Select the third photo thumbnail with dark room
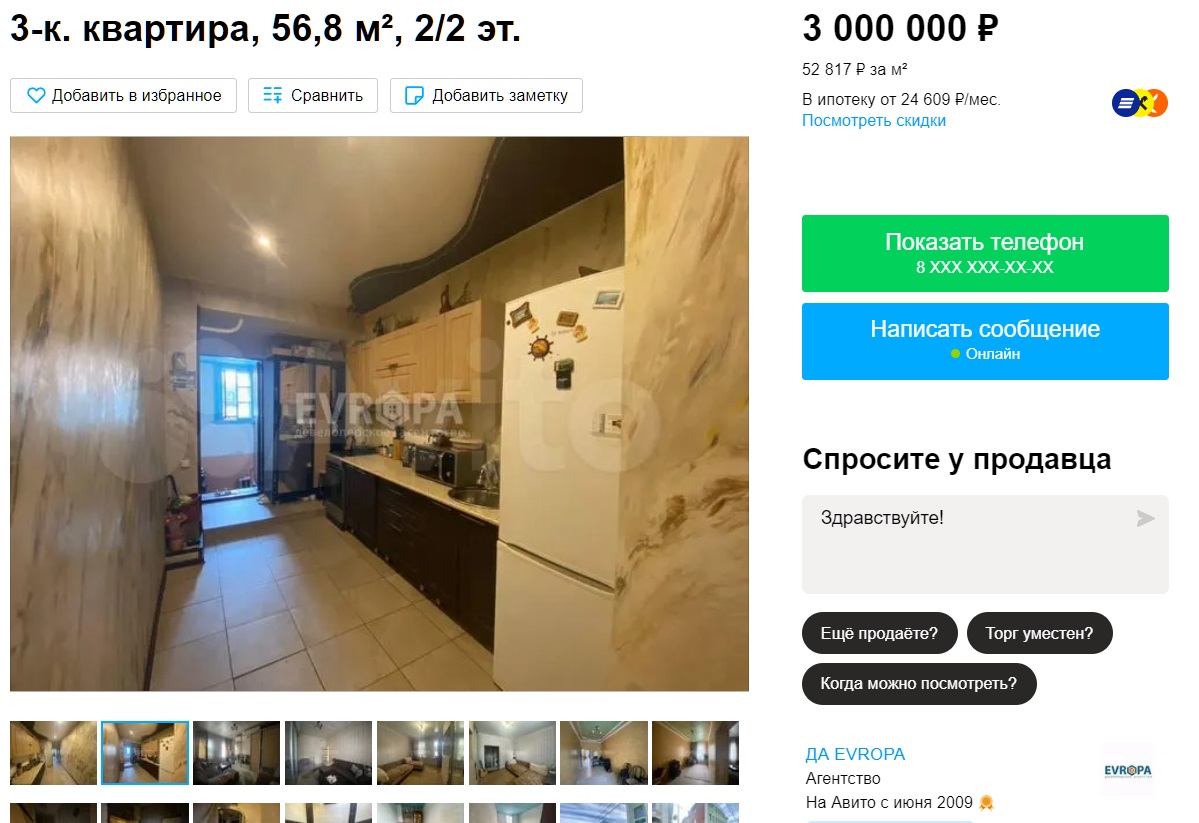The width and height of the screenshot is (1199, 823). (x=236, y=753)
